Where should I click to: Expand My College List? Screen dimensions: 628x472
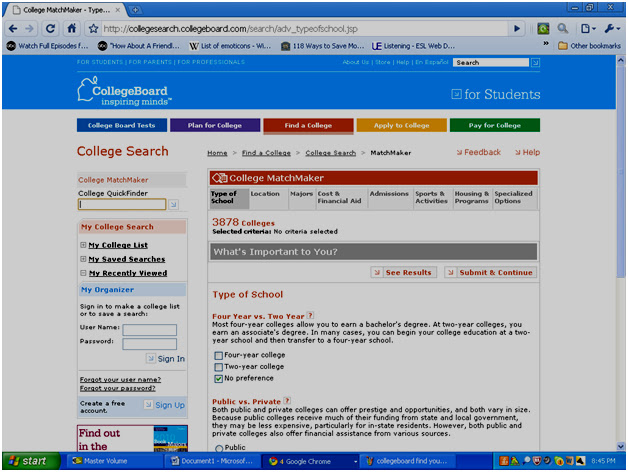point(83,245)
